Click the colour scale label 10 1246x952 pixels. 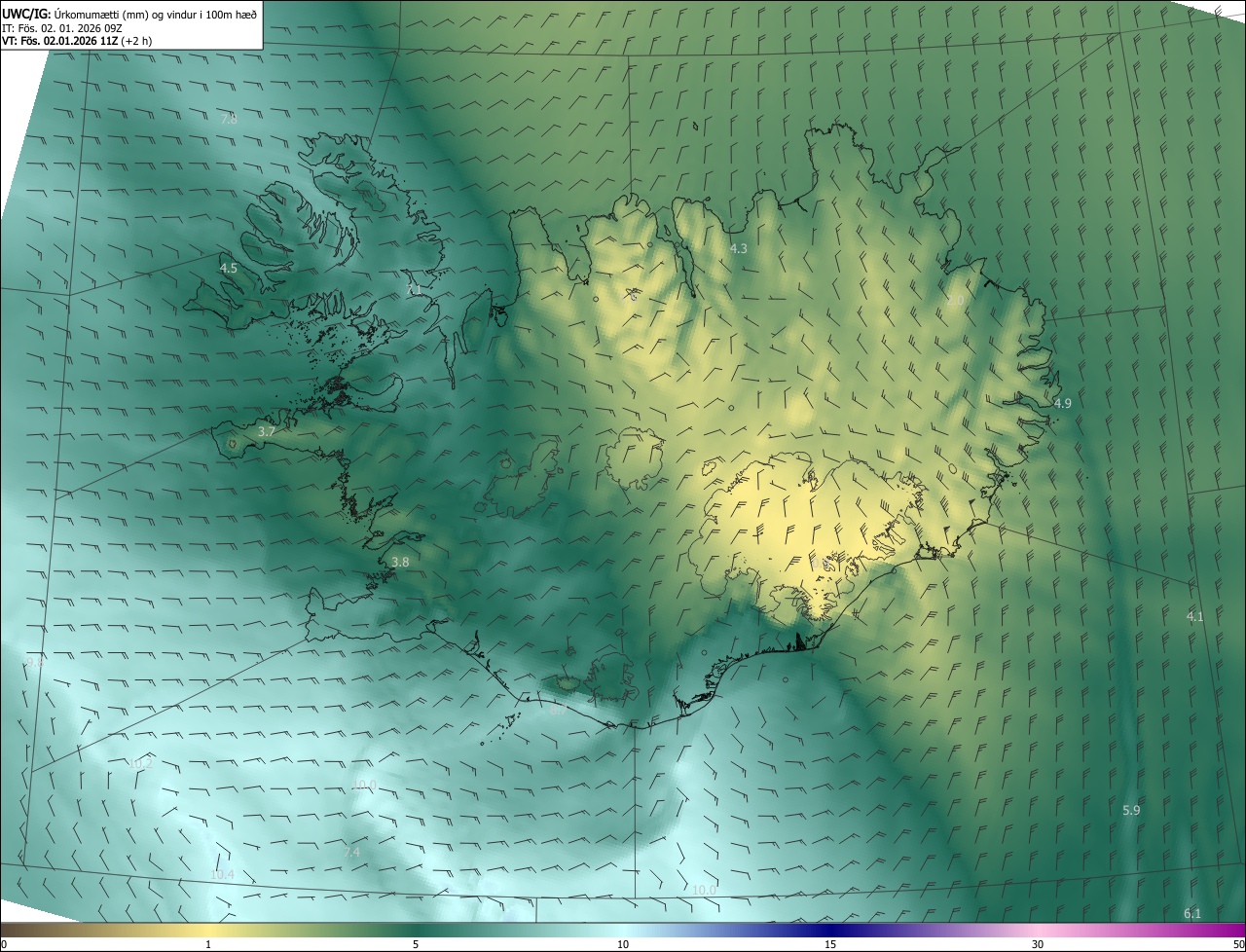coord(623,944)
